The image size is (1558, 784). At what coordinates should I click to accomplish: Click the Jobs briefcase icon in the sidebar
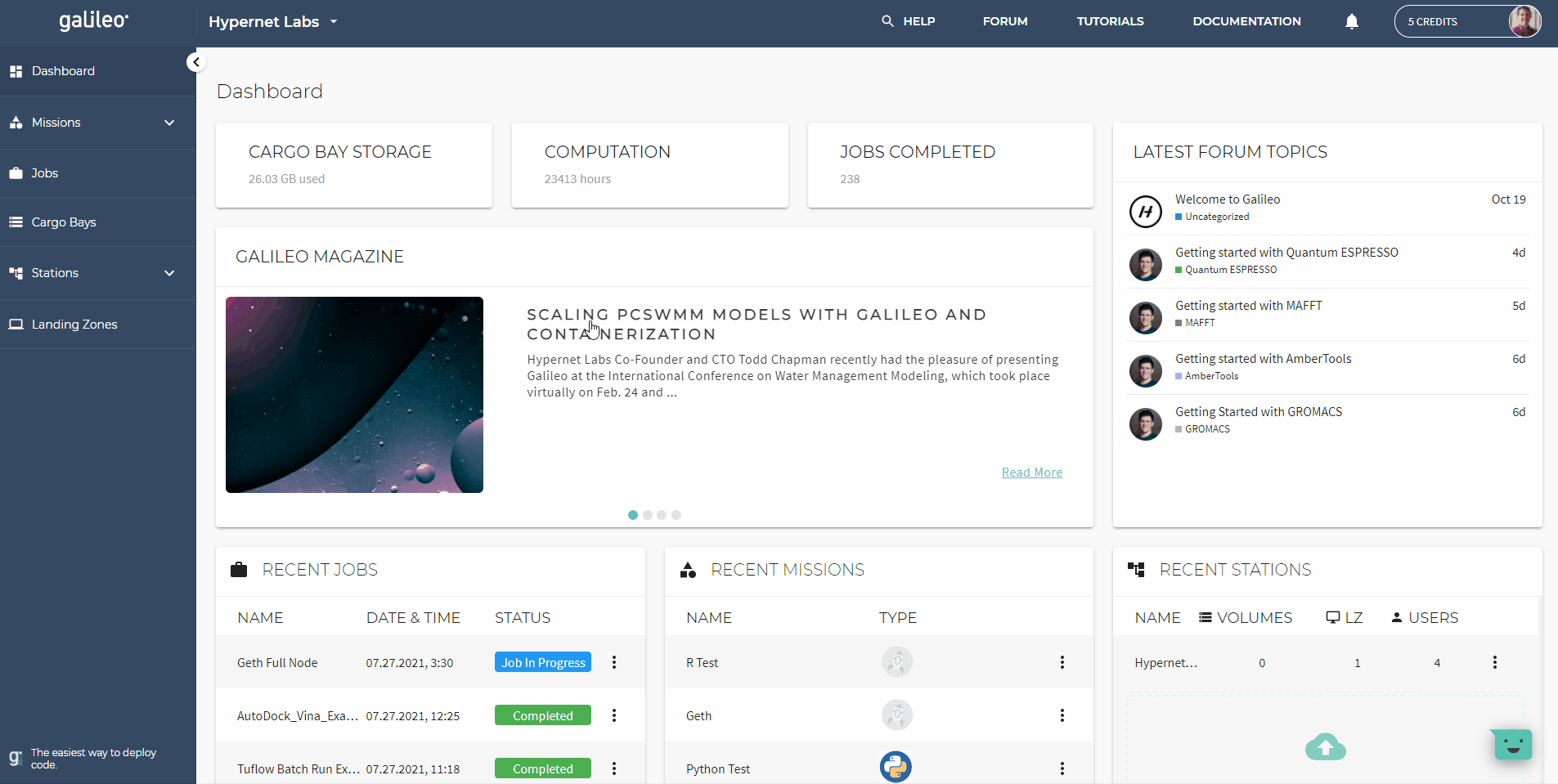pyautogui.click(x=16, y=173)
